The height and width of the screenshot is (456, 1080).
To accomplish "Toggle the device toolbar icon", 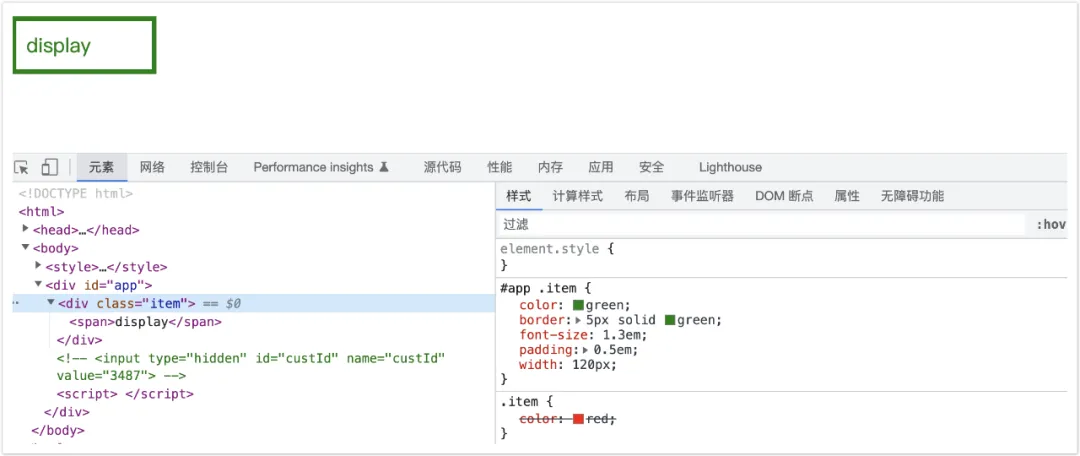I will click(x=49, y=167).
